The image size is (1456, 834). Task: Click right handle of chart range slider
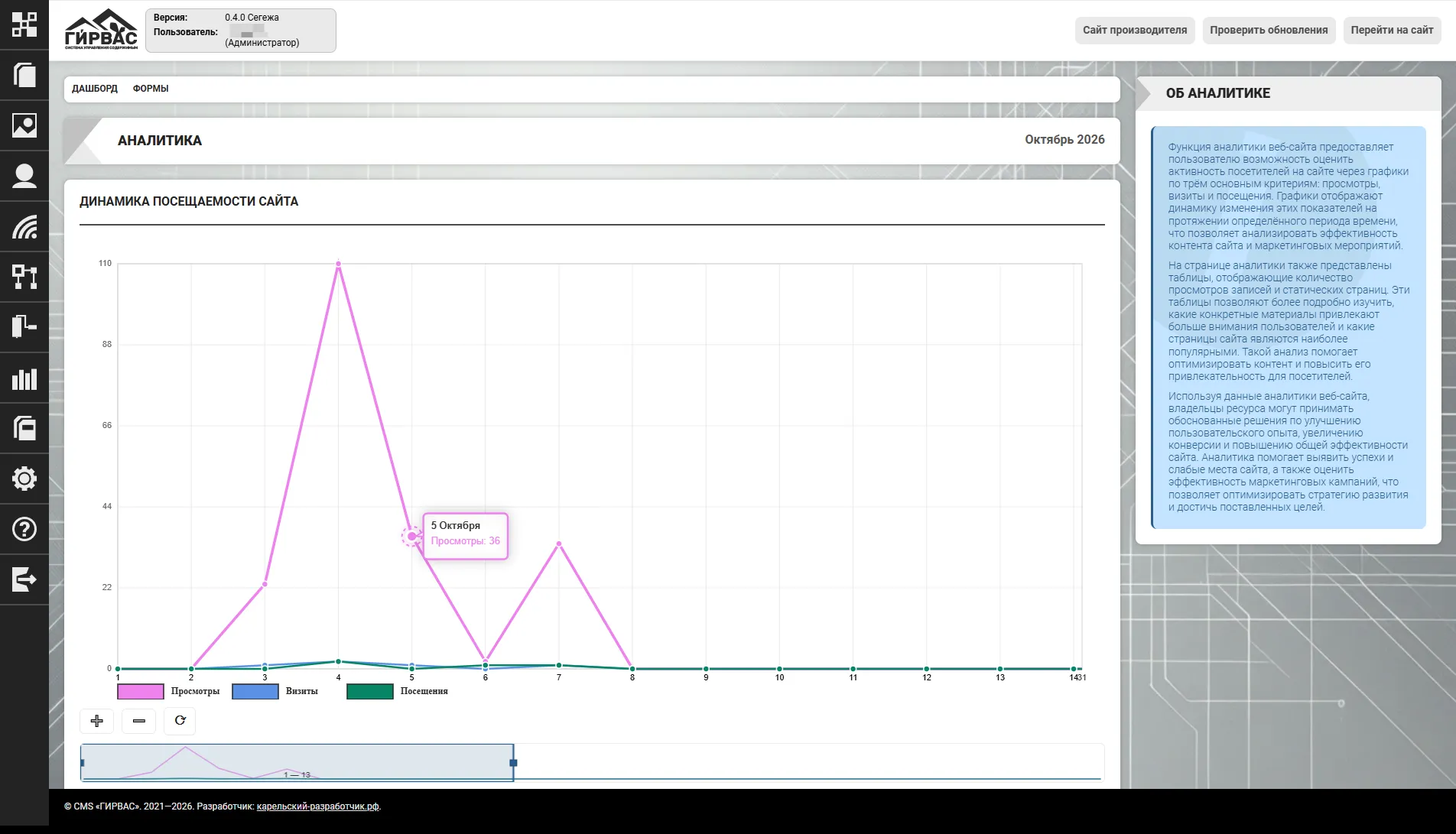point(513,763)
